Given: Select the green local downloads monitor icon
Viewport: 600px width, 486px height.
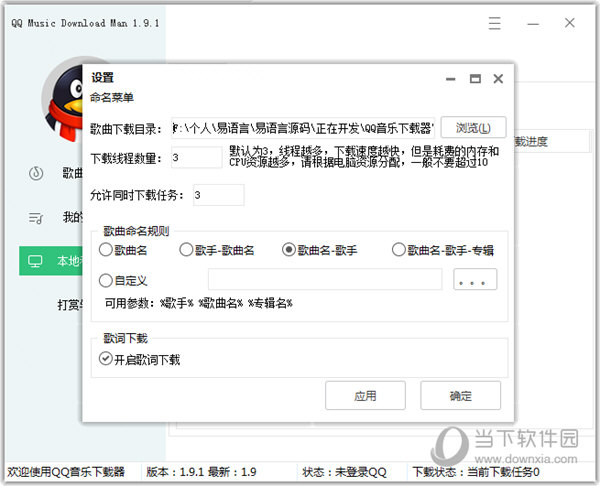Looking at the screenshot, I should [x=35, y=261].
